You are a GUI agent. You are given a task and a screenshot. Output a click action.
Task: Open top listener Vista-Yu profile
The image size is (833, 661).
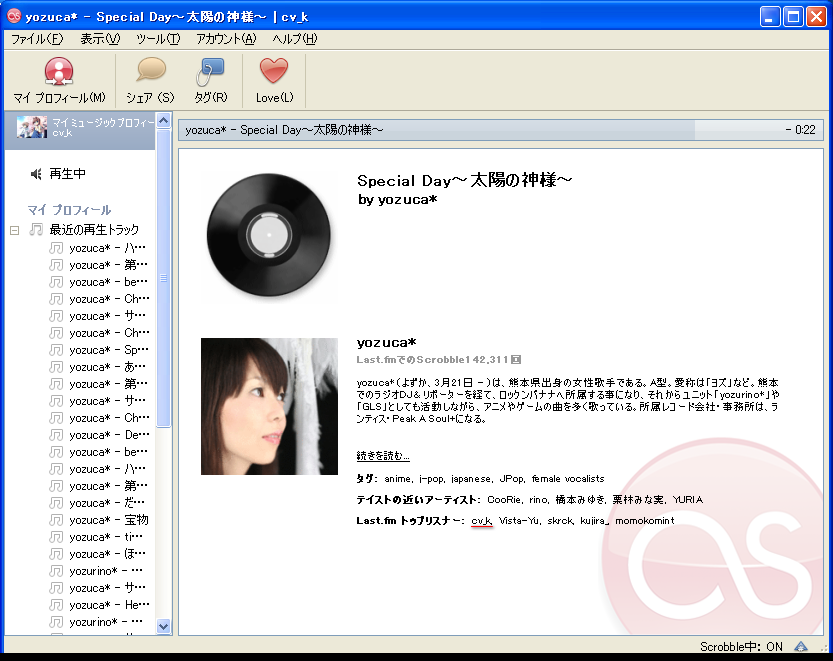click(x=519, y=521)
